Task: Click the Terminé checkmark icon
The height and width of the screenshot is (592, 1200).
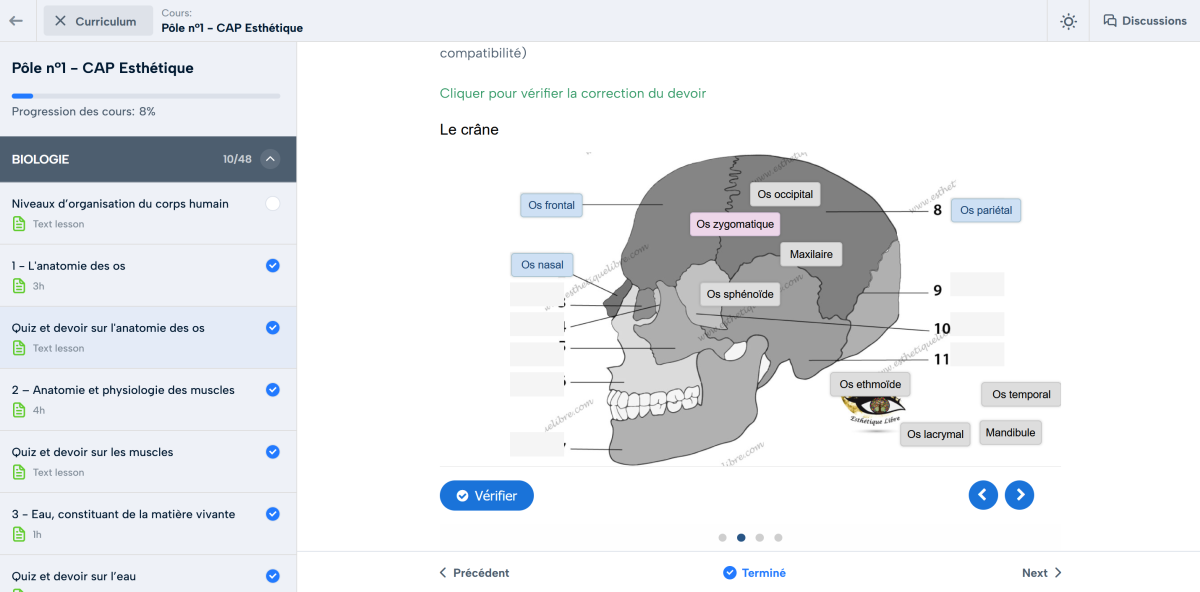Action: pos(730,573)
